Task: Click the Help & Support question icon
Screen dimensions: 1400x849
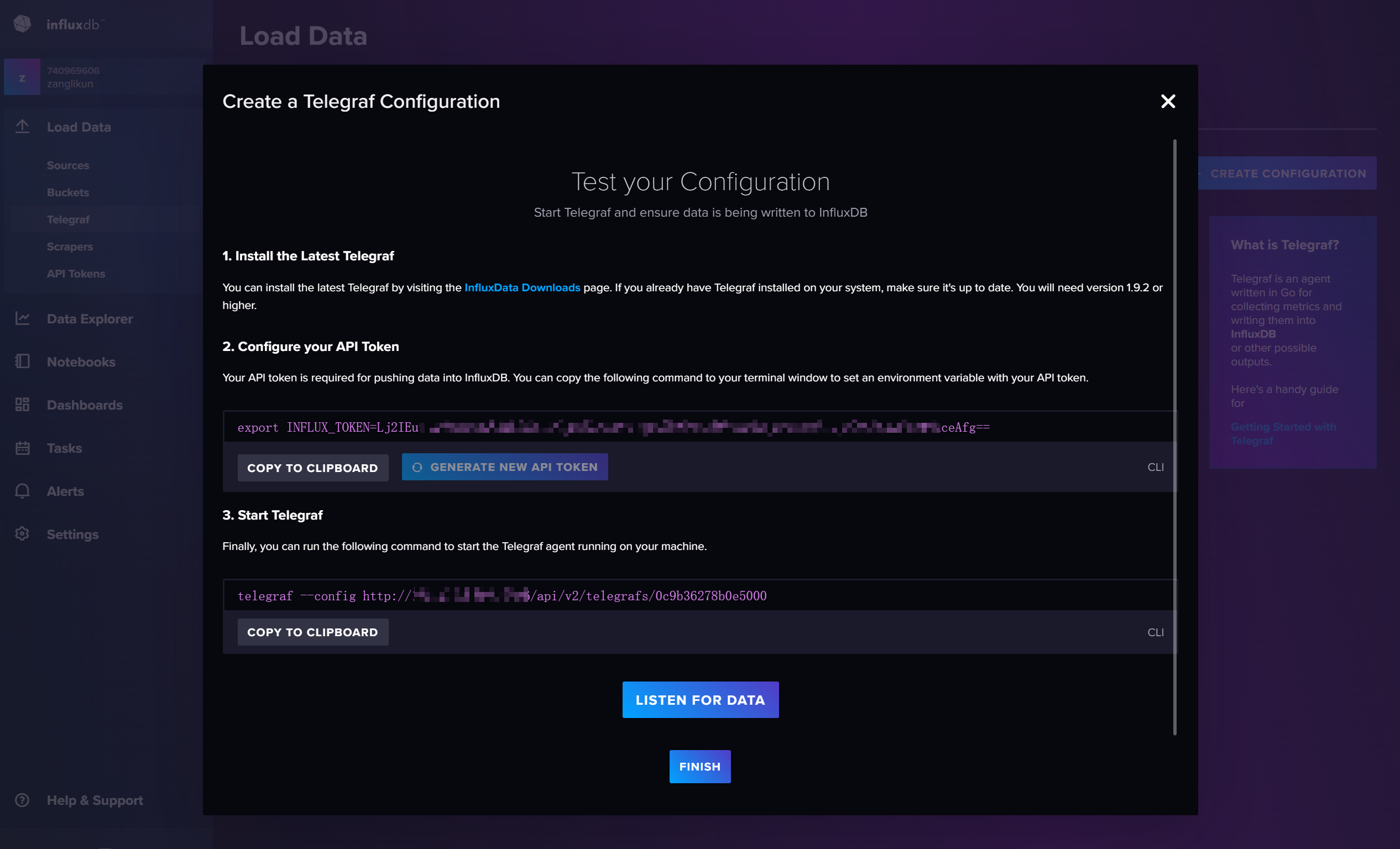Action: click(22, 800)
